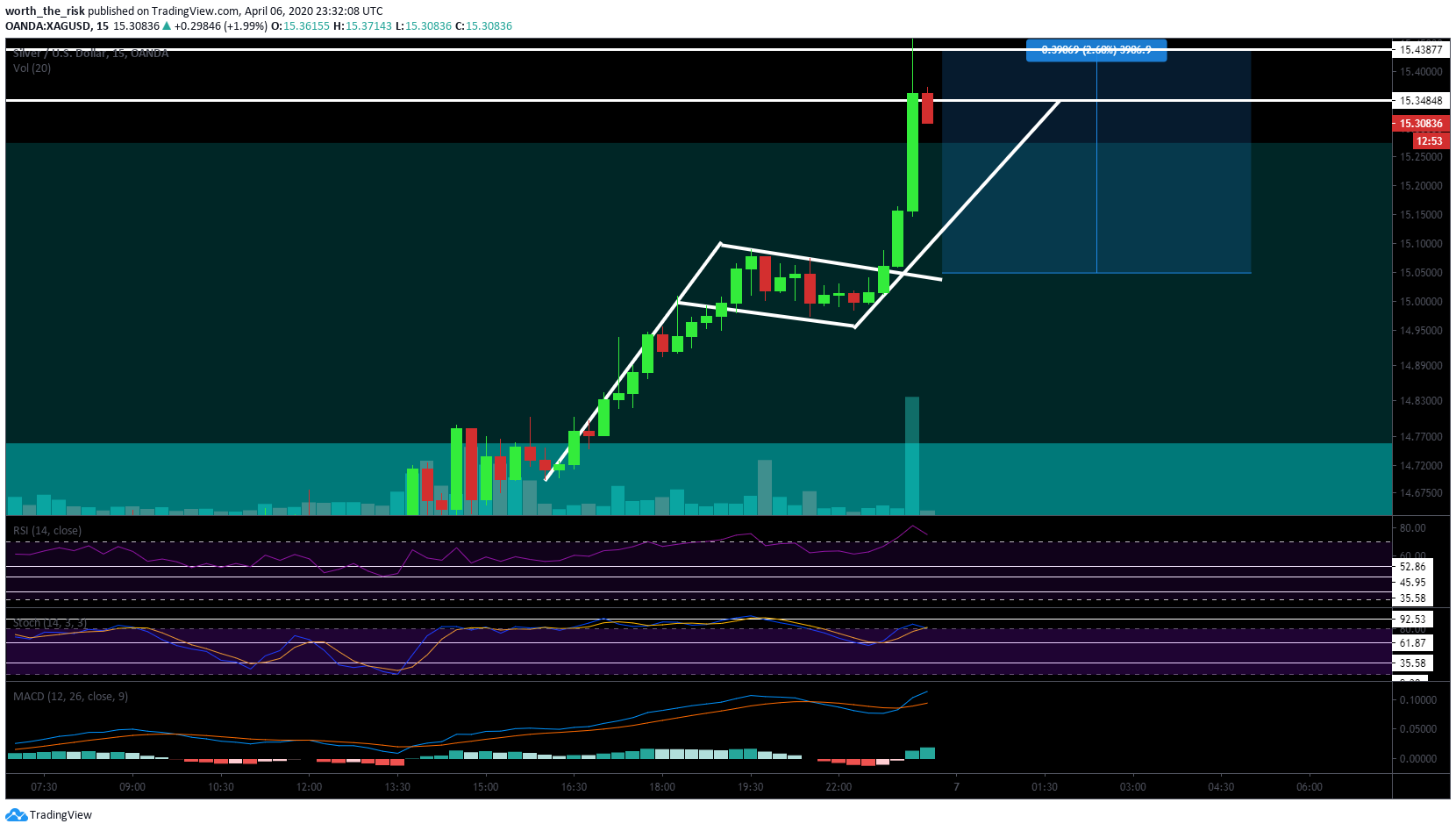
Task: Click the Stoch level label 61.87
Action: tap(1413, 643)
